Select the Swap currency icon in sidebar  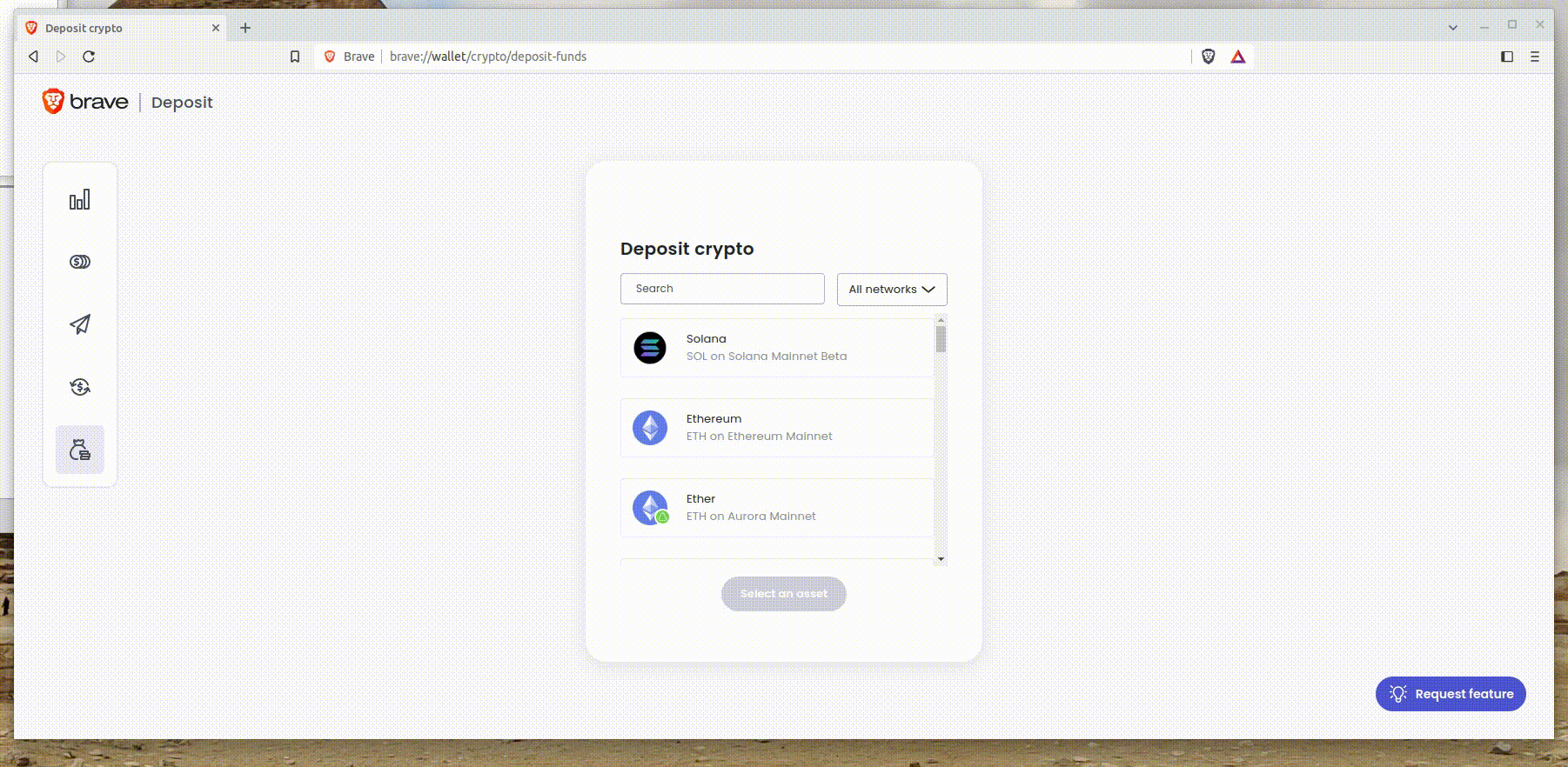pos(79,387)
